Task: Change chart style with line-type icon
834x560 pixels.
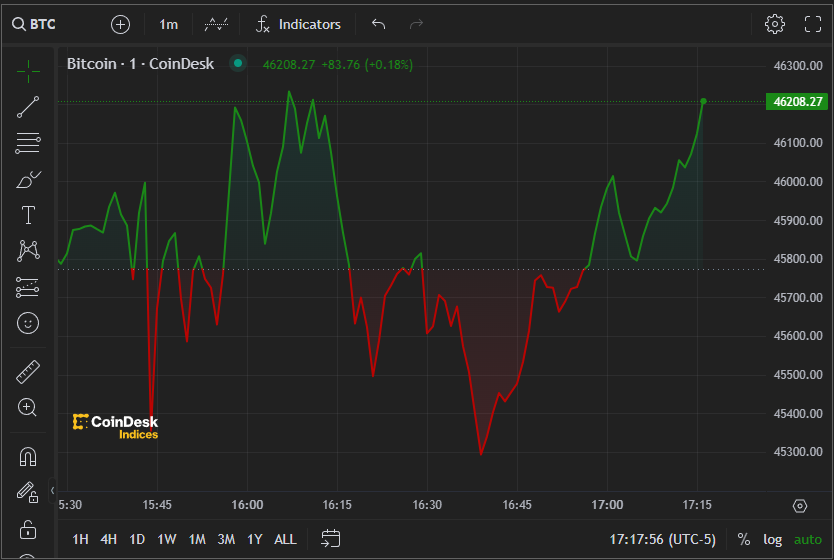Action: click(x=216, y=24)
